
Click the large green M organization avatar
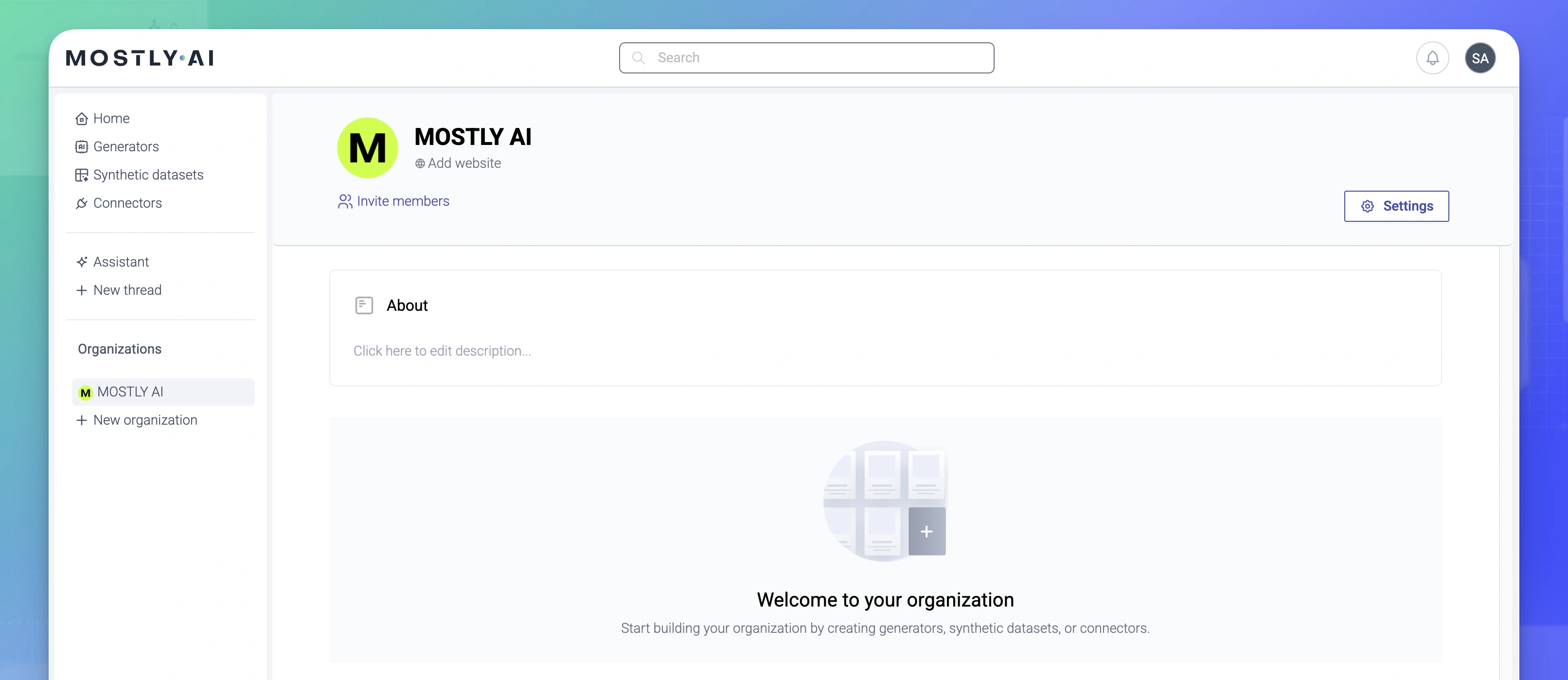tap(368, 148)
